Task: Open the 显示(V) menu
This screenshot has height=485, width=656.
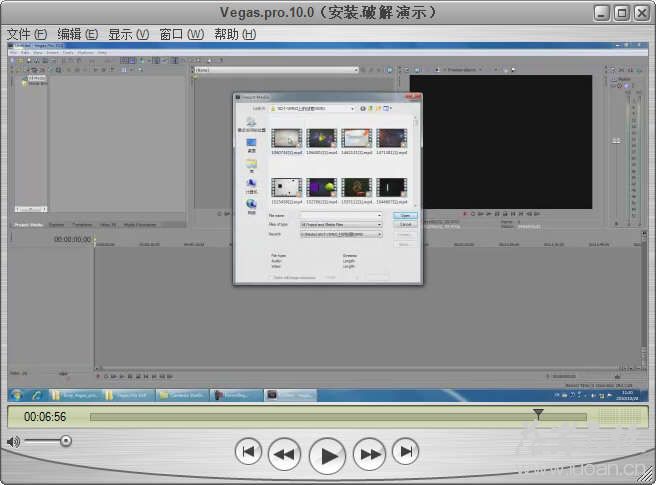Action: [128, 34]
